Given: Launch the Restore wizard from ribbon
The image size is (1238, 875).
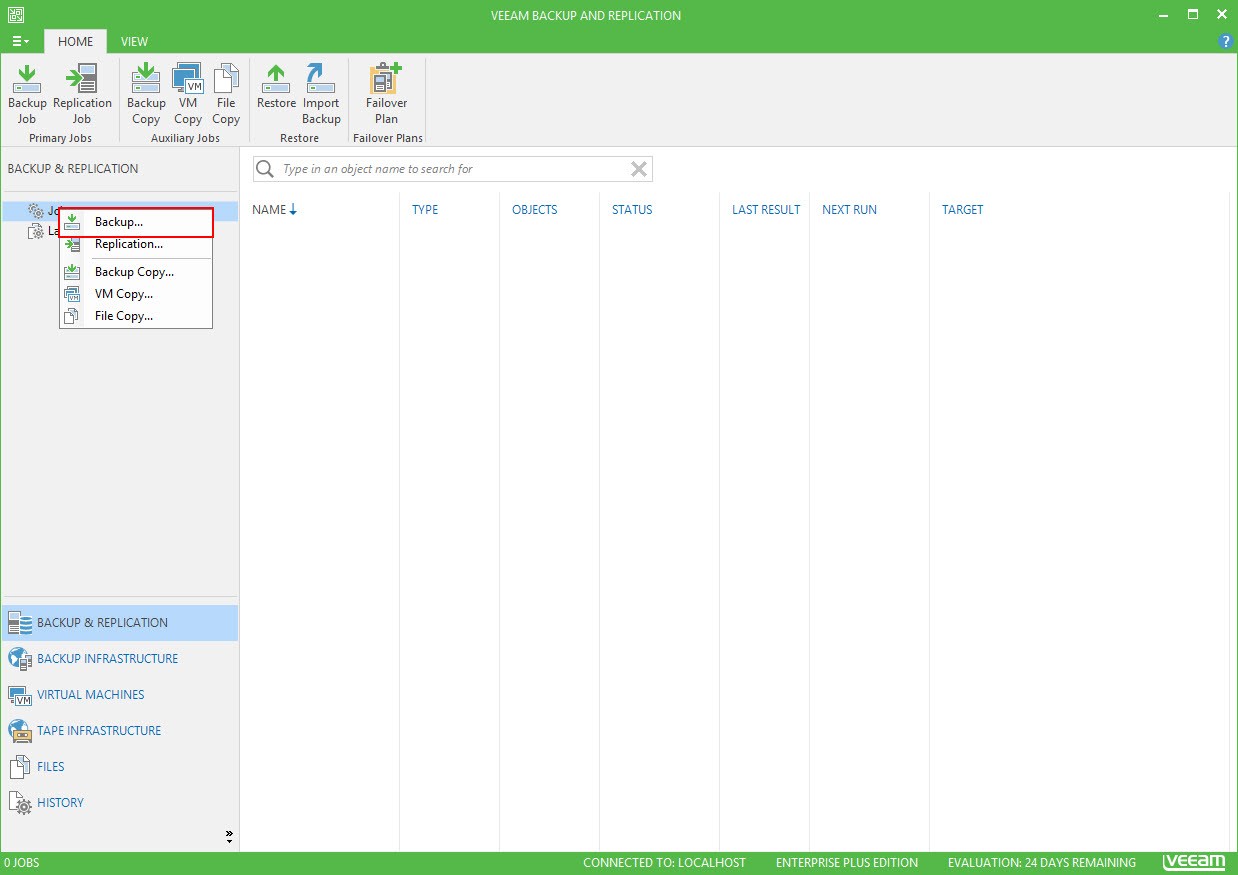Looking at the screenshot, I should coord(276,87).
